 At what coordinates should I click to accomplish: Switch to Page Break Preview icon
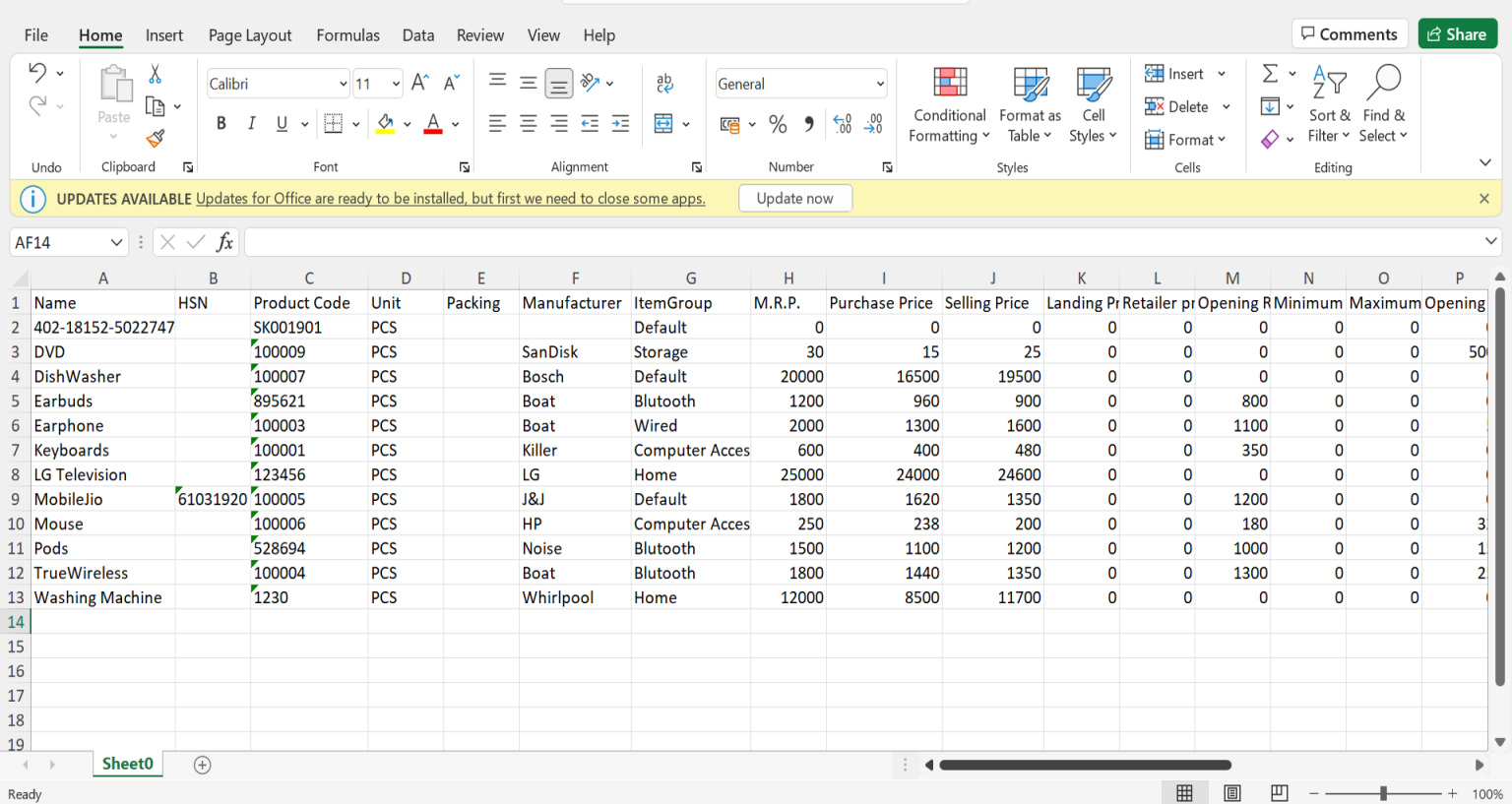pos(1279,793)
